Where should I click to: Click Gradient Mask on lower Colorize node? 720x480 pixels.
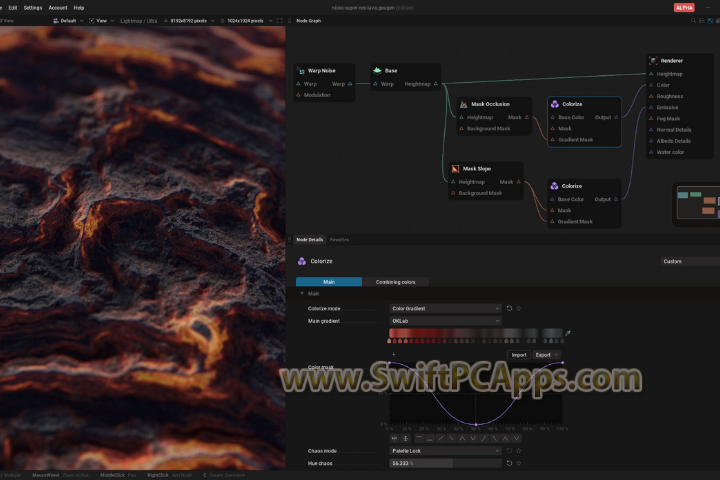[x=575, y=221]
